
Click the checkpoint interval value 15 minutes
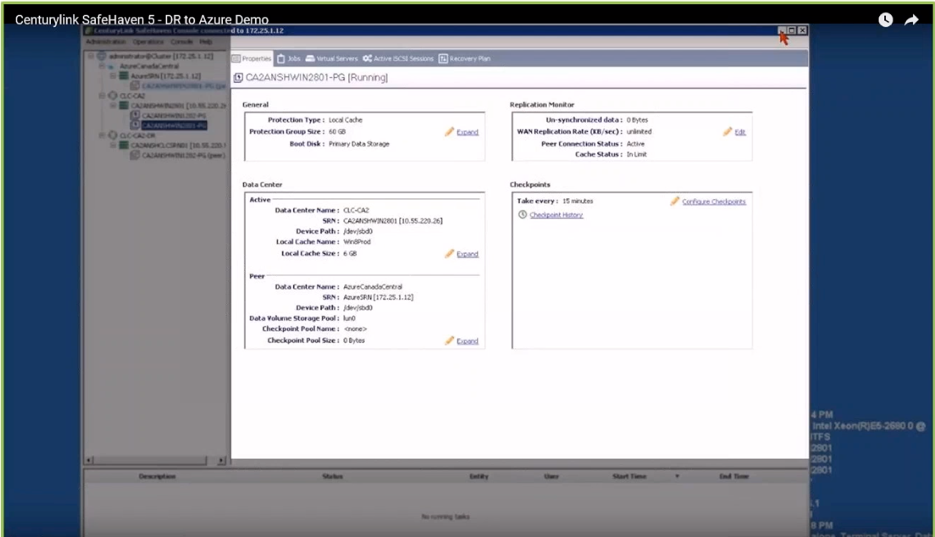(577, 201)
